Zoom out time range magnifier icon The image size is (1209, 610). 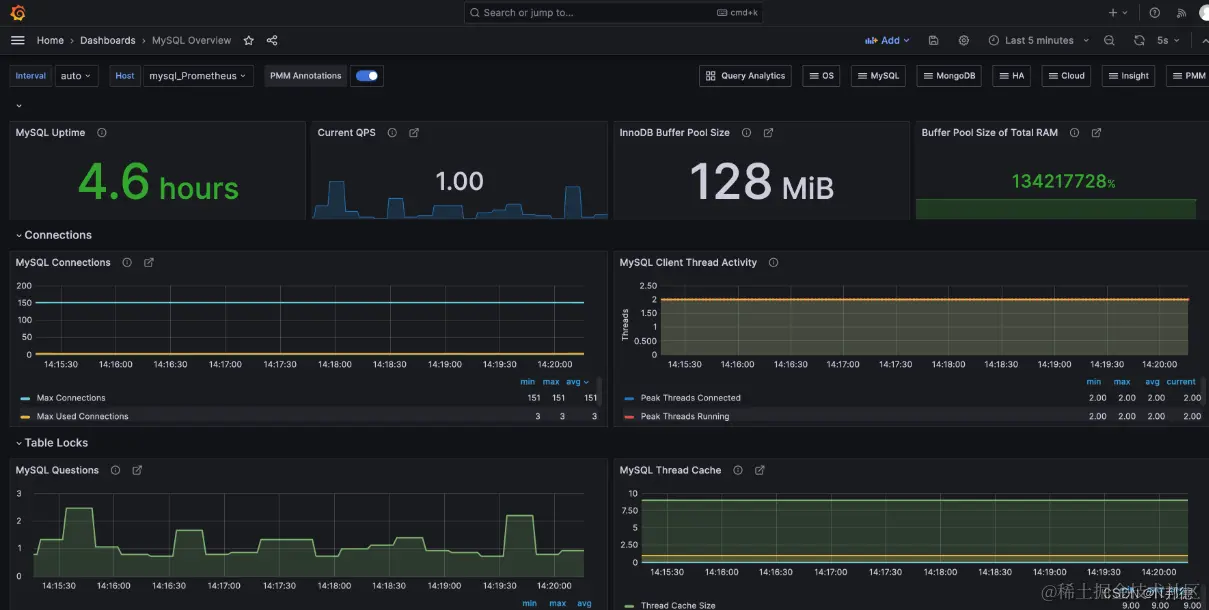1109,40
